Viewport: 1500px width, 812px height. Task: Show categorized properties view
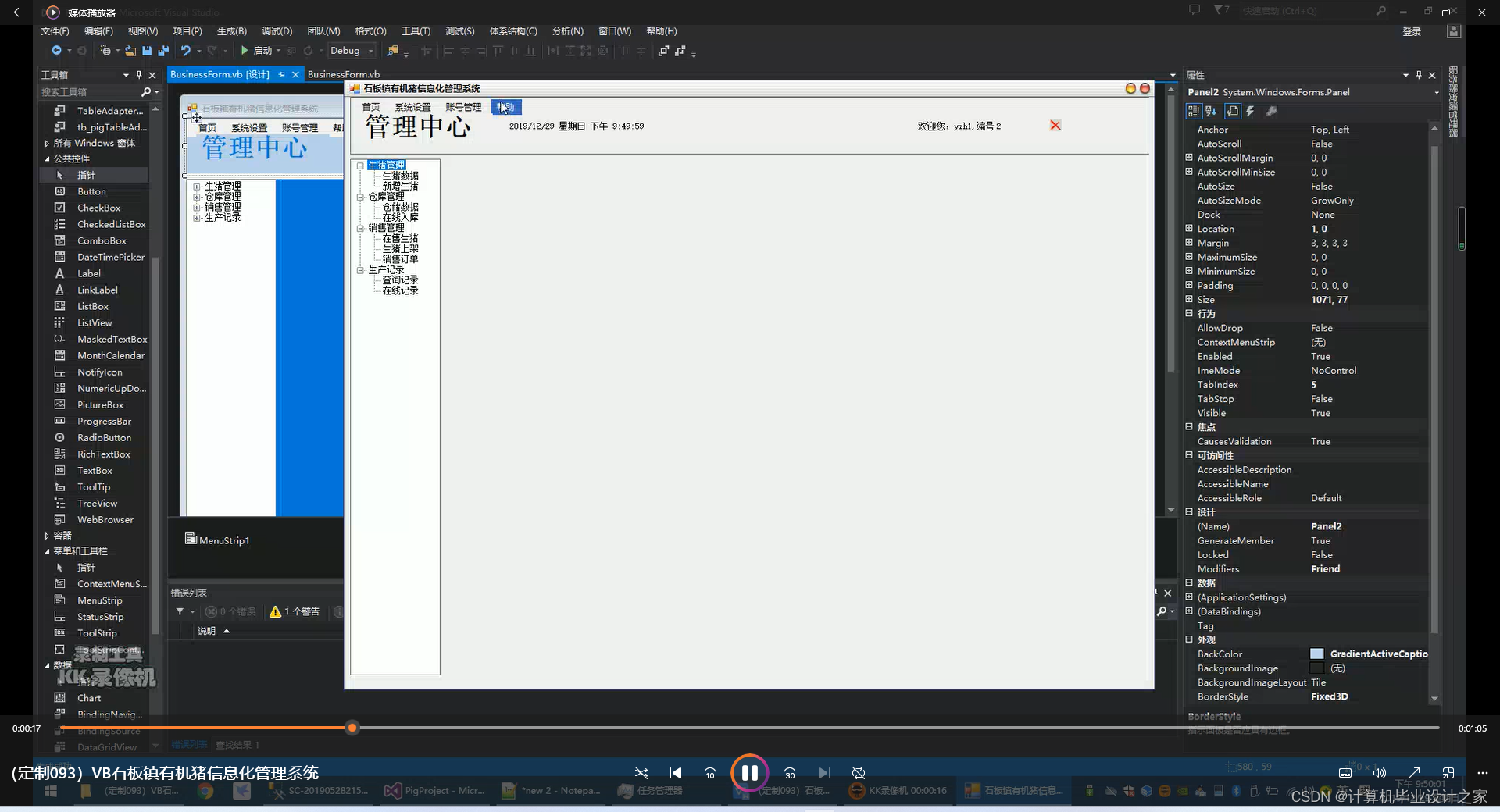(1194, 112)
